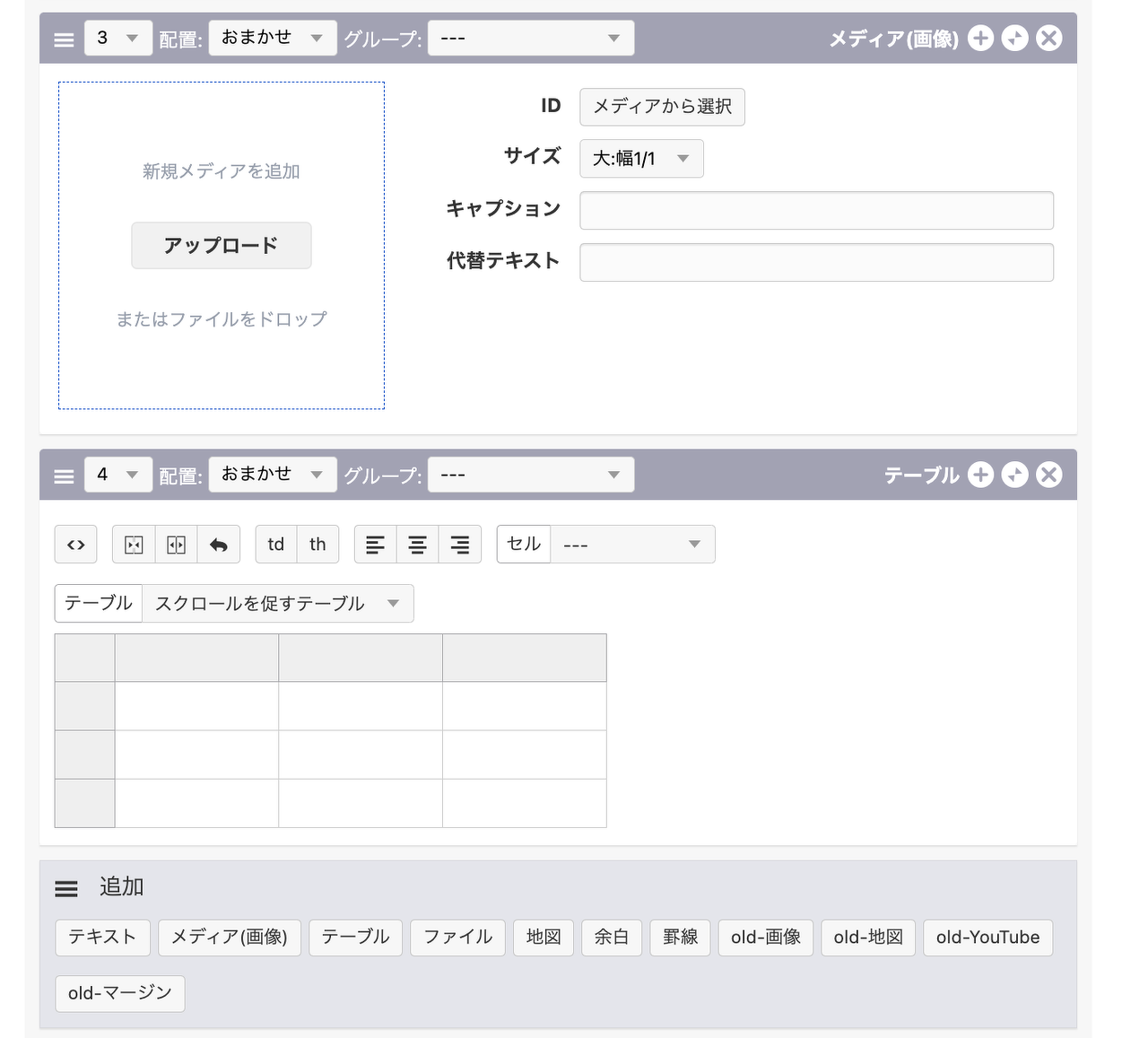Expand the スクロールを促すテーブル dropdown
This screenshot has height=1038, width=1148.
[x=277, y=604]
